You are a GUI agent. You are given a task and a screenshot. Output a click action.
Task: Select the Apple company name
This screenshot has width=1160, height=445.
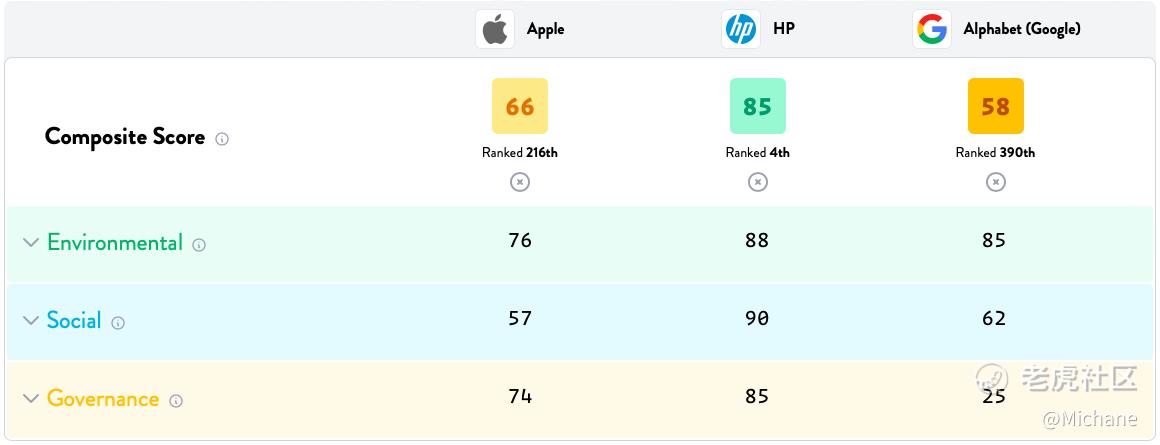pyautogui.click(x=545, y=30)
